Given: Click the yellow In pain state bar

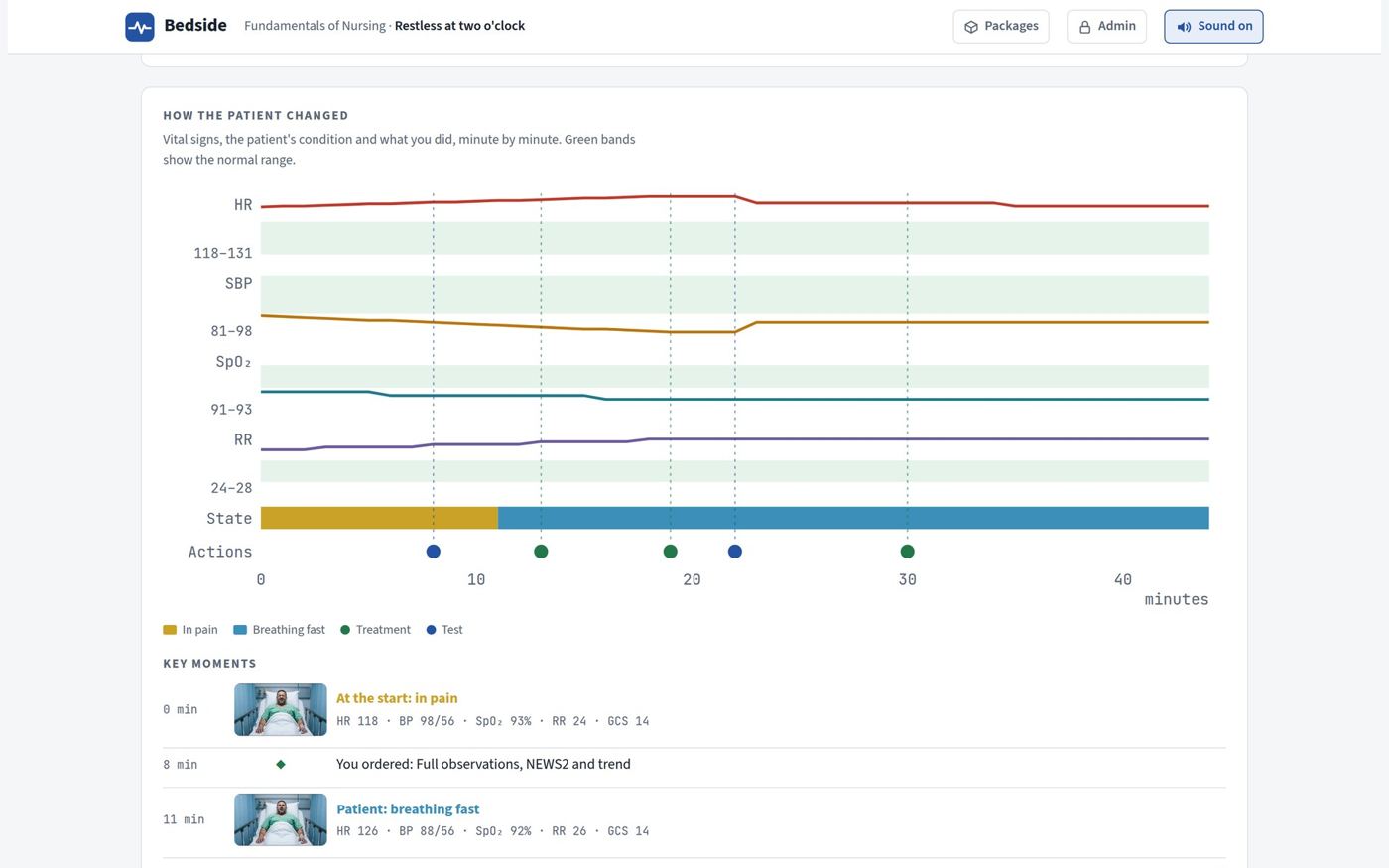Looking at the screenshot, I should tap(379, 518).
